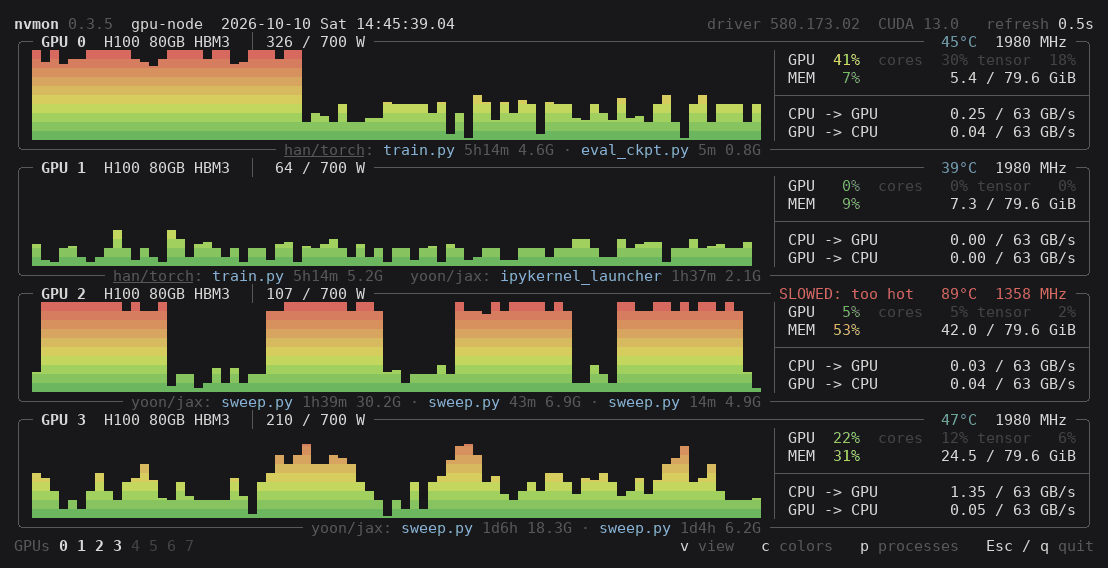Viewport: 1108px width, 568px height.
Task: Click MEM 31% value for GPU 3
Action: (x=846, y=456)
